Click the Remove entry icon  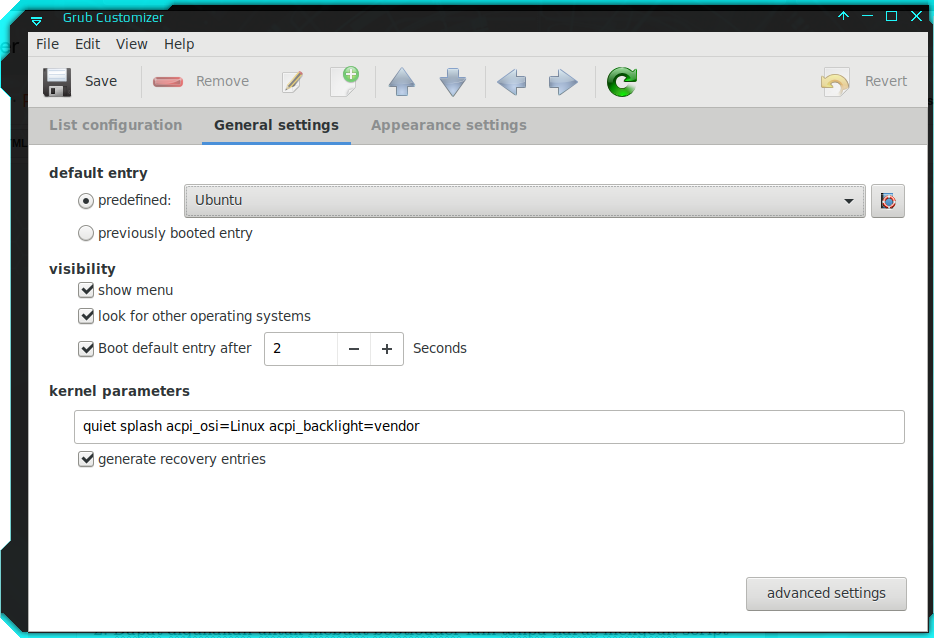pyautogui.click(x=201, y=81)
